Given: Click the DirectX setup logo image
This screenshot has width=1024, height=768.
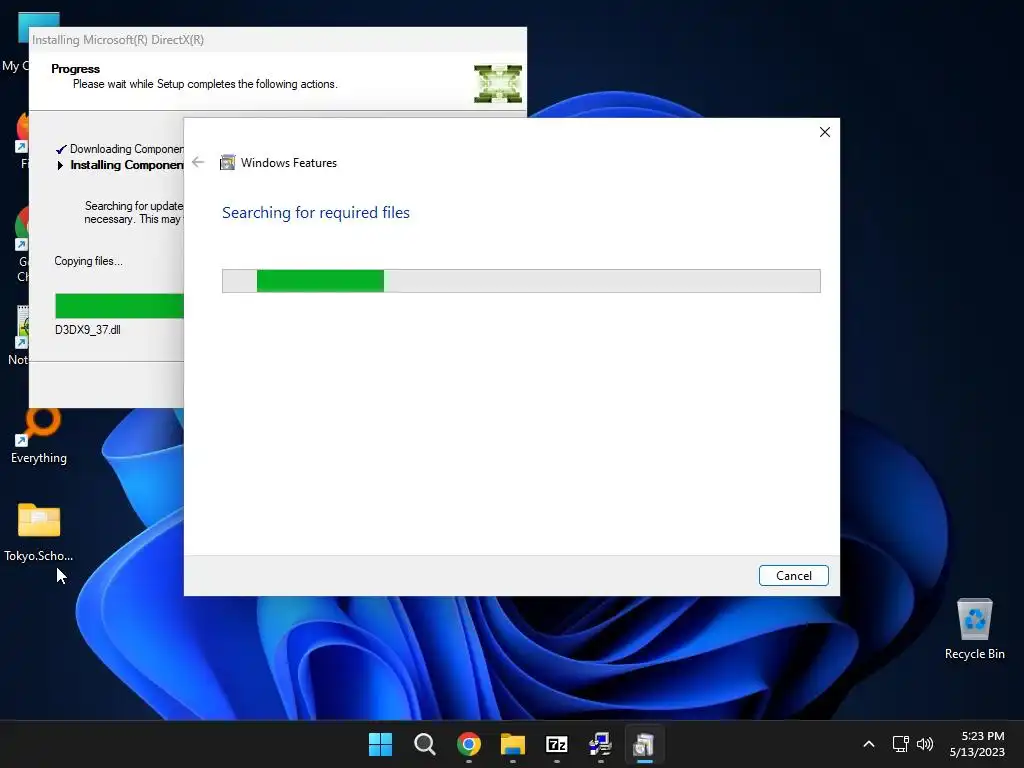Looking at the screenshot, I should click(498, 84).
